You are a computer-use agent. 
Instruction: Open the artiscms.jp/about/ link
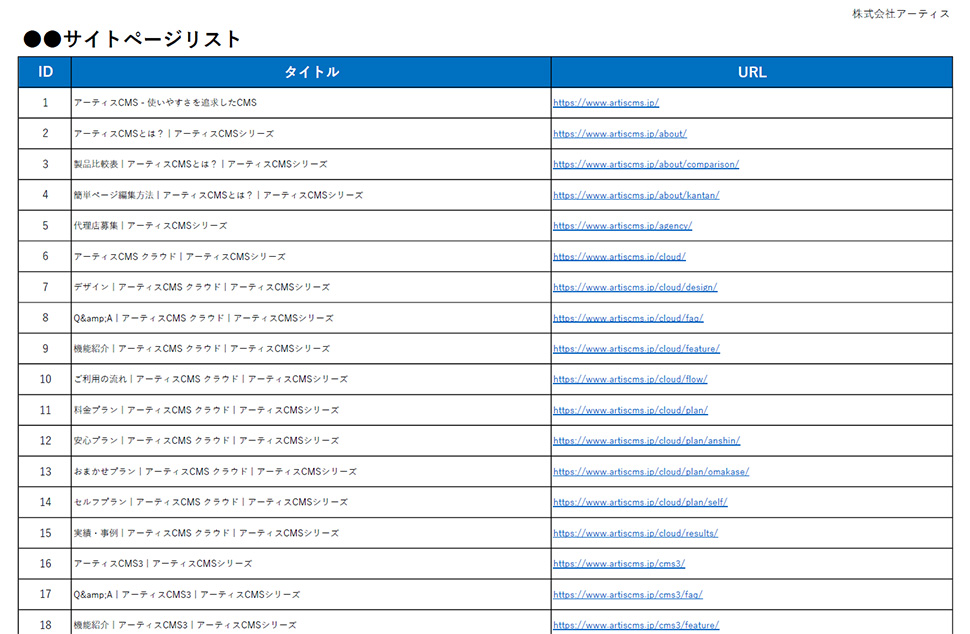[620, 134]
